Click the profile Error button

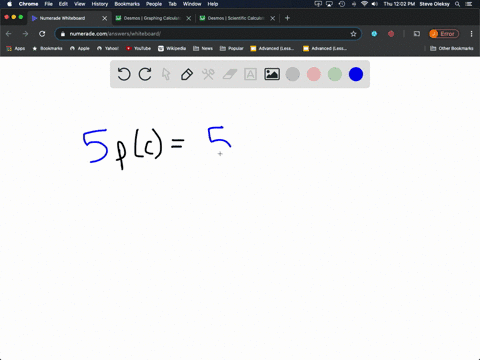(x=444, y=34)
